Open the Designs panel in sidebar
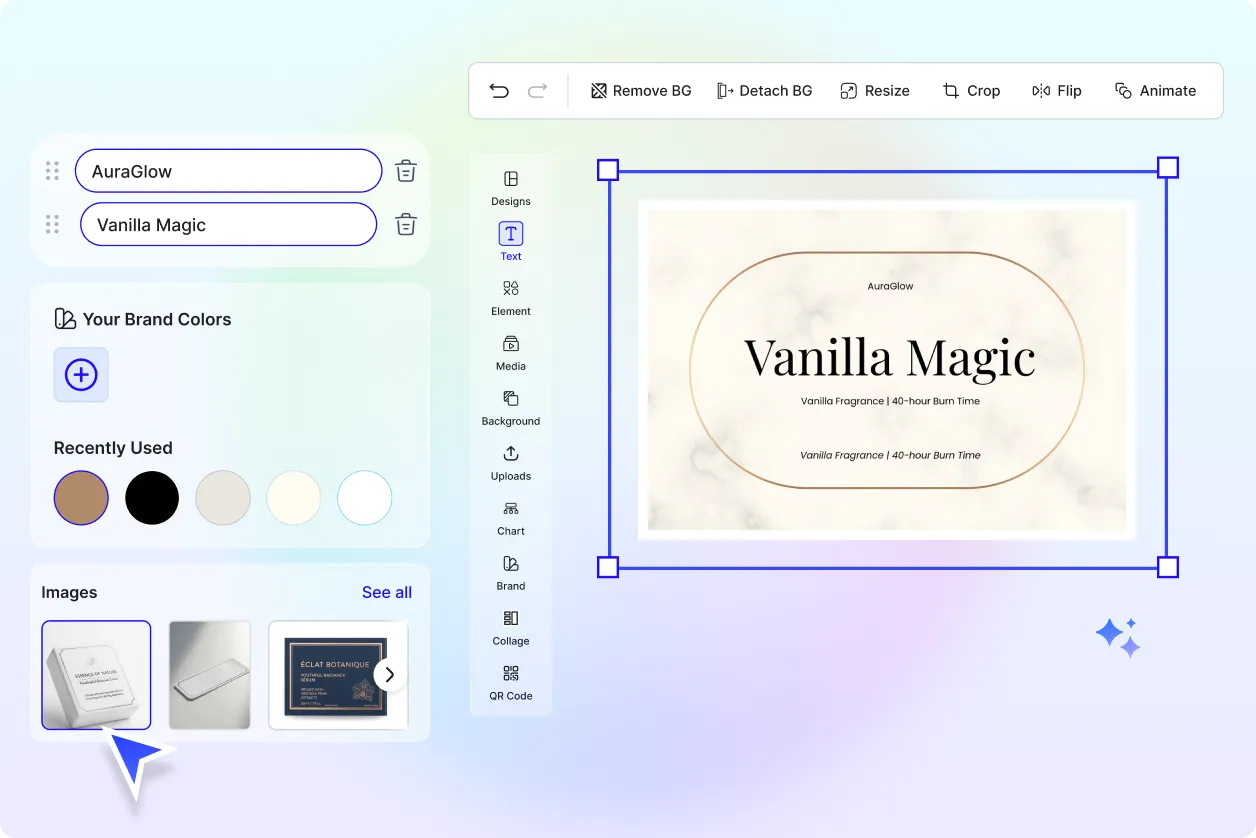The width and height of the screenshot is (1256, 838). [x=510, y=190]
